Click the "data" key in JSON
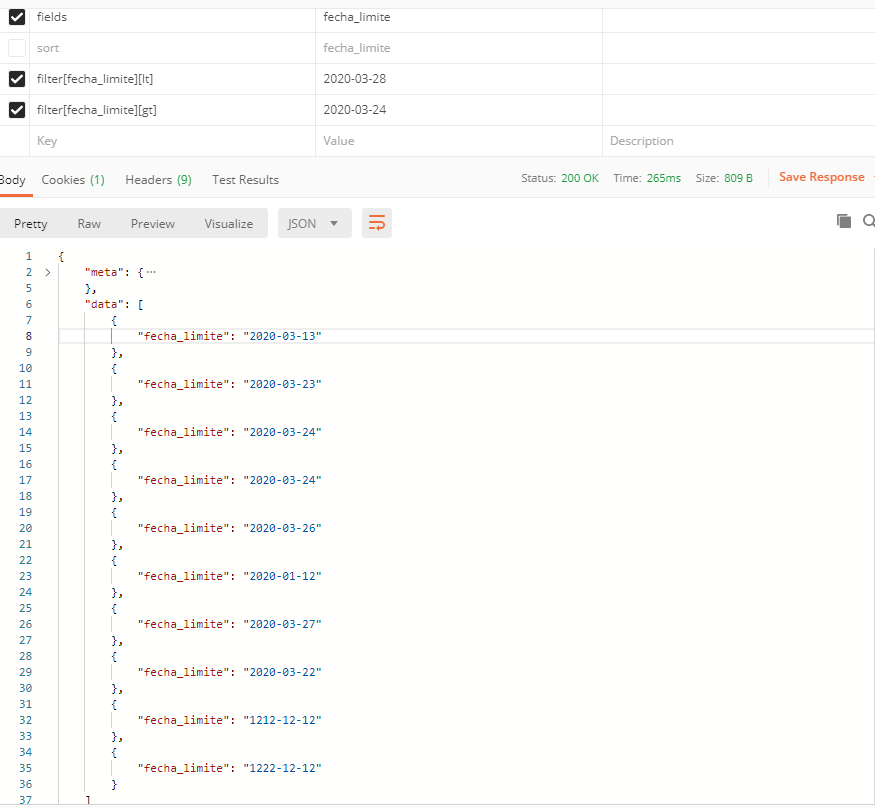Image resolution: width=875 pixels, height=808 pixels. pos(104,304)
